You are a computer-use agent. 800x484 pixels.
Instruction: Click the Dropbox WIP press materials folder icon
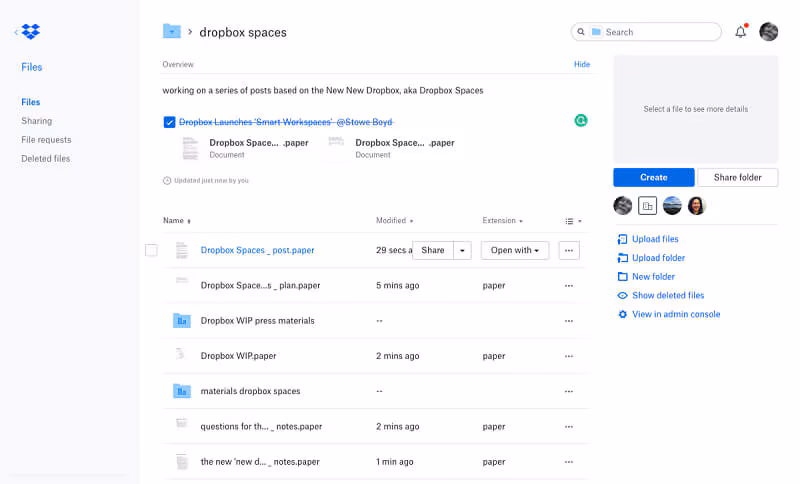[x=182, y=321]
